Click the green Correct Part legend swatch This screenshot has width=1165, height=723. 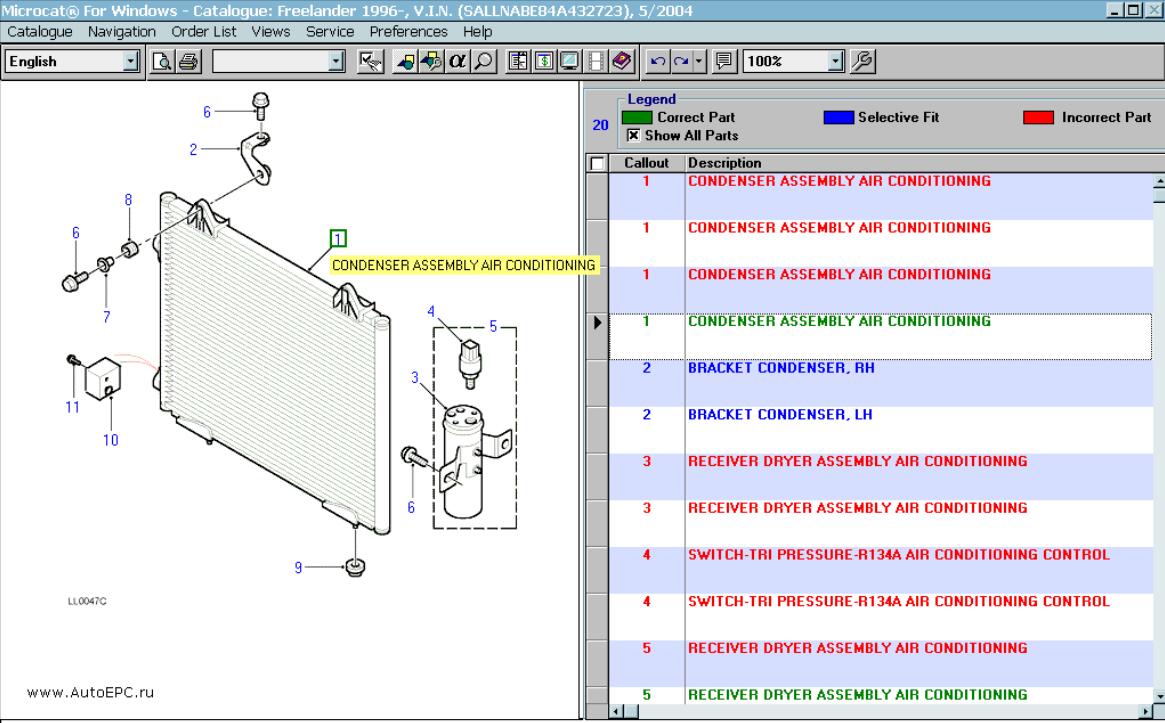(x=638, y=117)
